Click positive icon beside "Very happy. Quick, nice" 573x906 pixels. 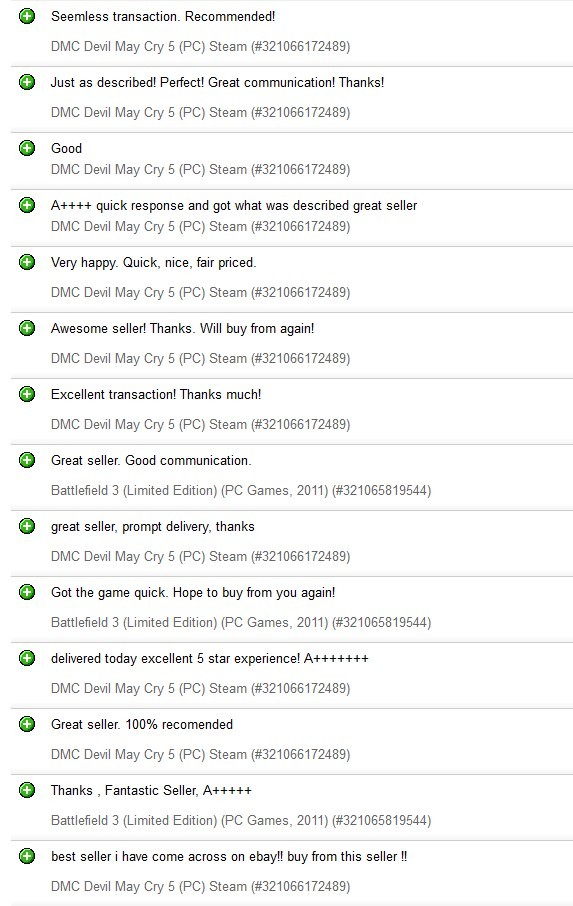27,262
